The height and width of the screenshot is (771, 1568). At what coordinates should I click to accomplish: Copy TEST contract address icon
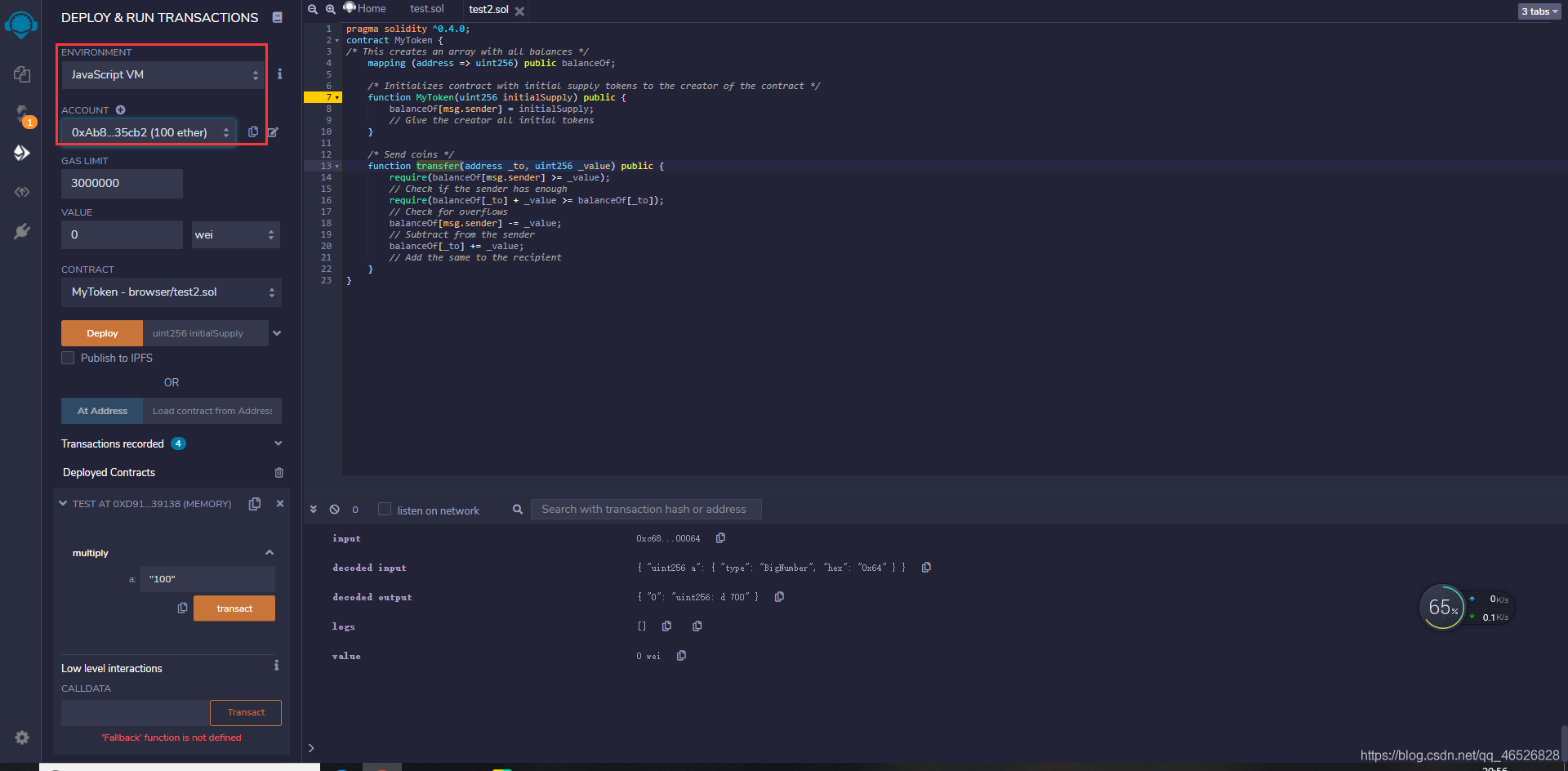point(255,504)
